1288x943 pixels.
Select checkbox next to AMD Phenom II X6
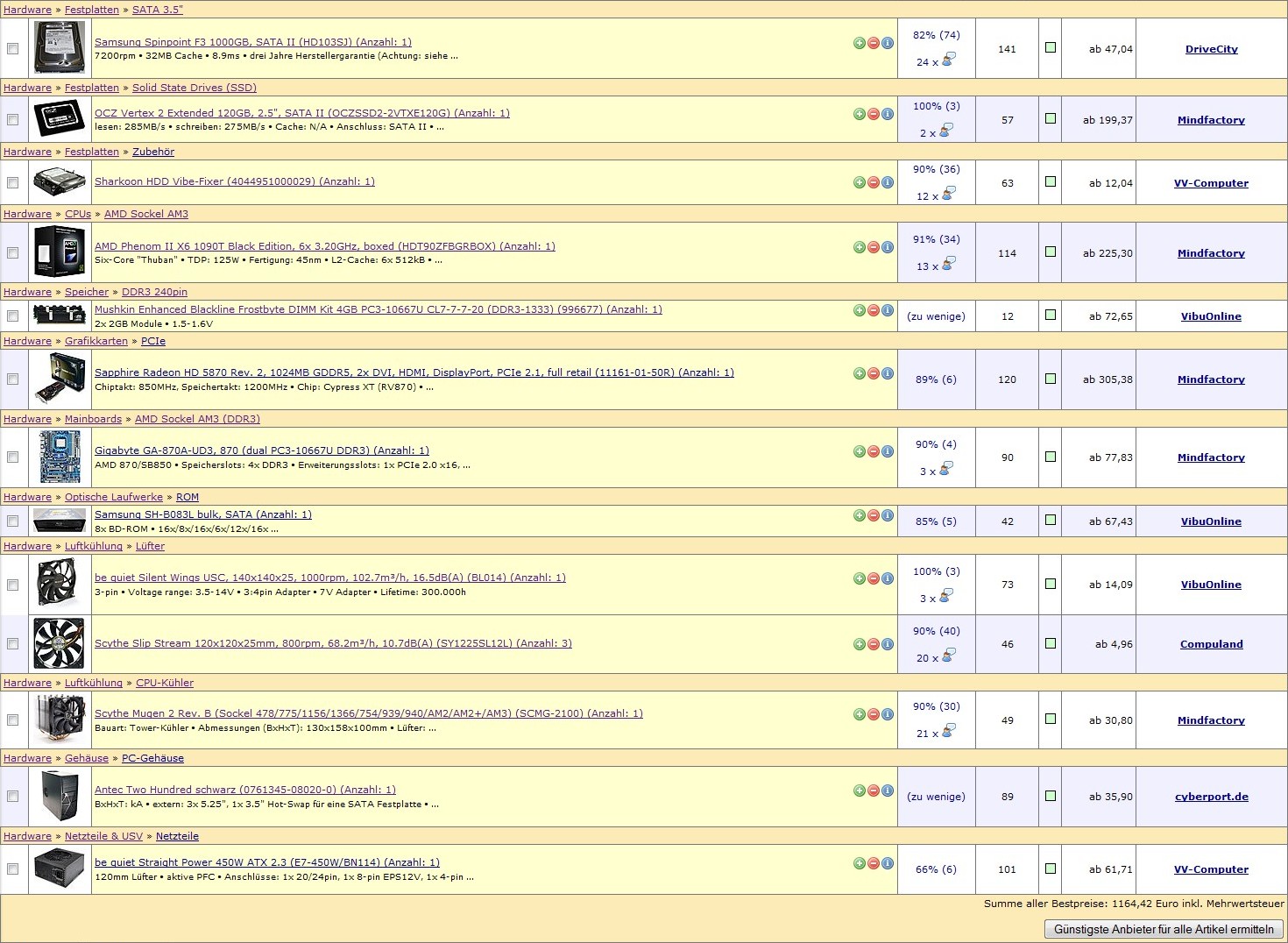(x=13, y=252)
